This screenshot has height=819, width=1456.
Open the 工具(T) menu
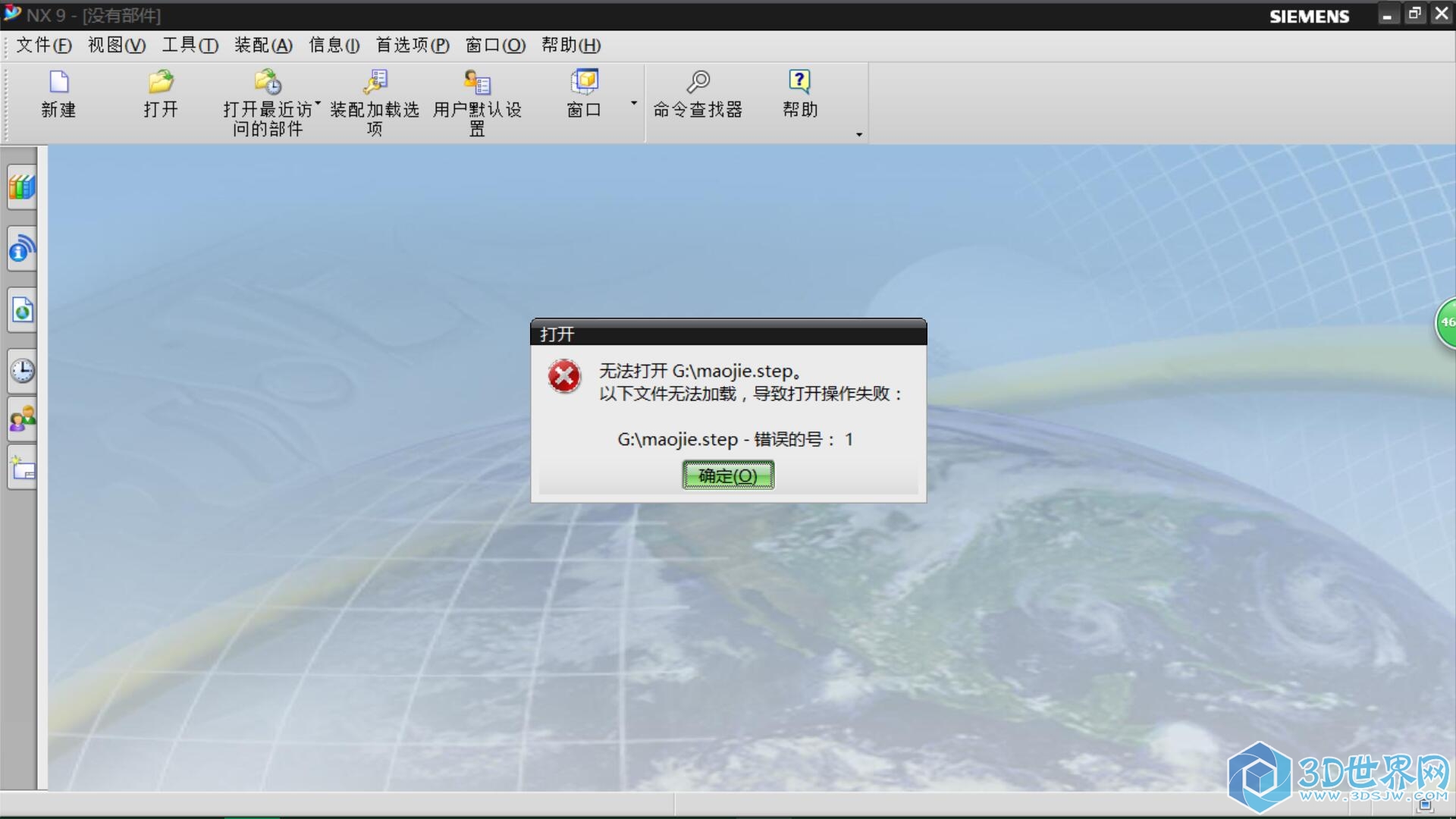[190, 45]
